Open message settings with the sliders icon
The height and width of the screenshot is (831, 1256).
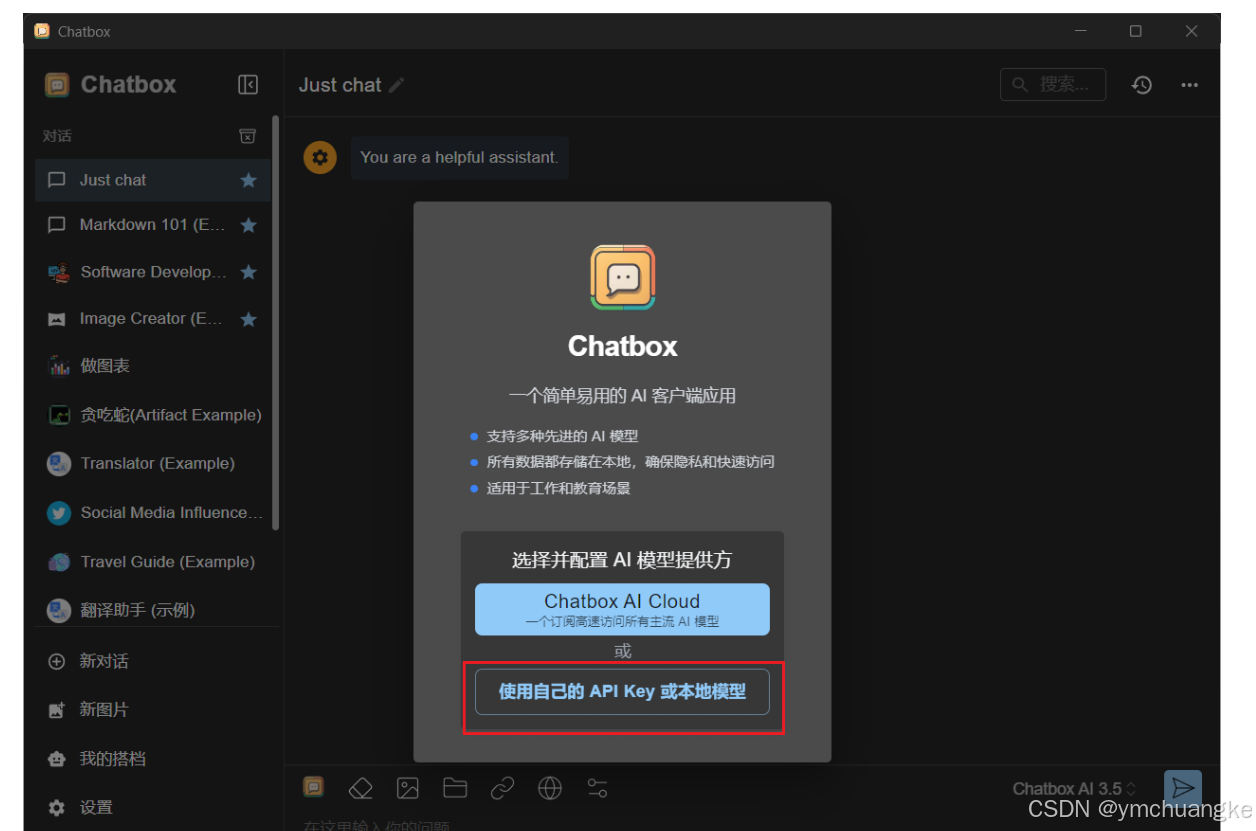click(597, 788)
